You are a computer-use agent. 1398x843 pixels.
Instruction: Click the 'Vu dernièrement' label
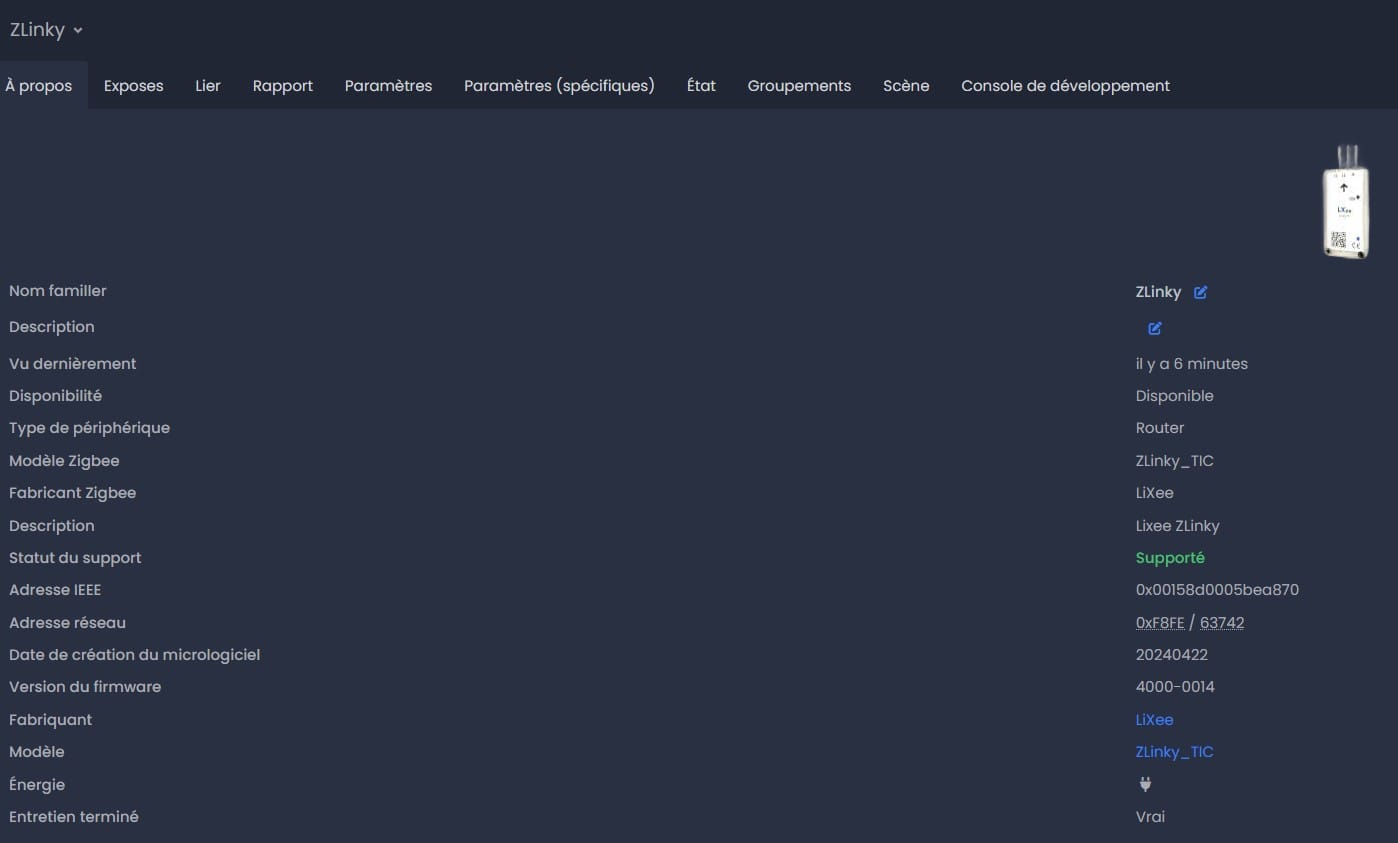pyautogui.click(x=73, y=364)
